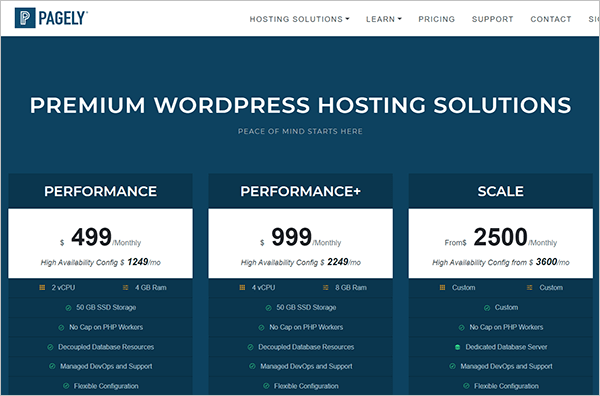Click the 8 GB Ram text in Performance+
600x396 pixels.
pyautogui.click(x=351, y=287)
